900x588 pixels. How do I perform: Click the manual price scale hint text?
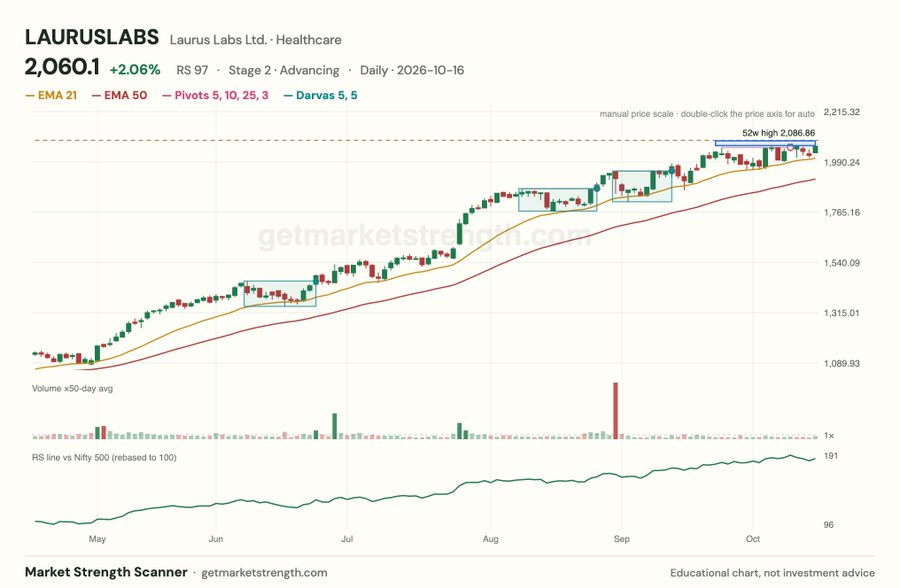point(707,114)
